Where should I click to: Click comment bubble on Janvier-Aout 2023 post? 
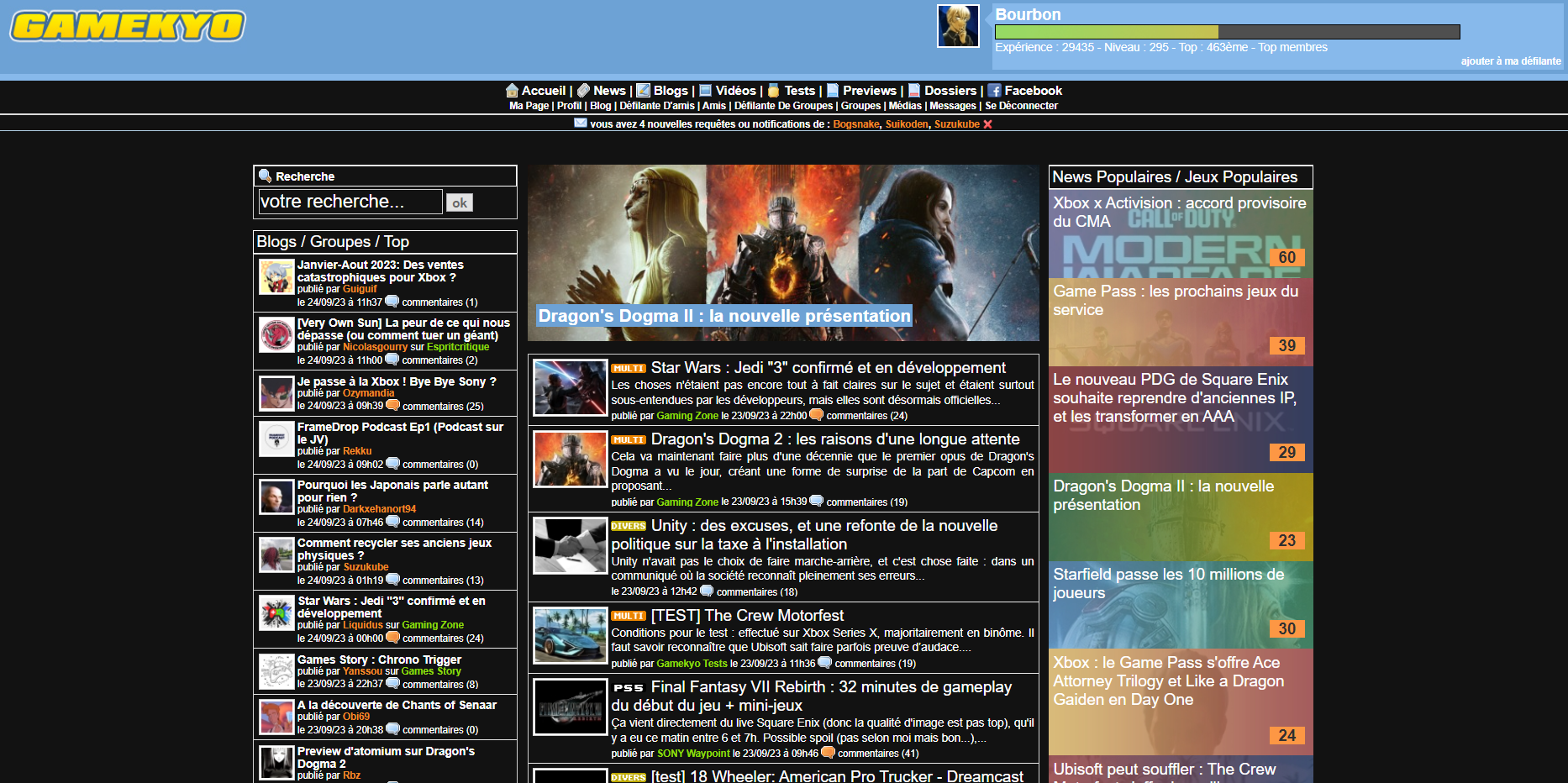click(392, 301)
